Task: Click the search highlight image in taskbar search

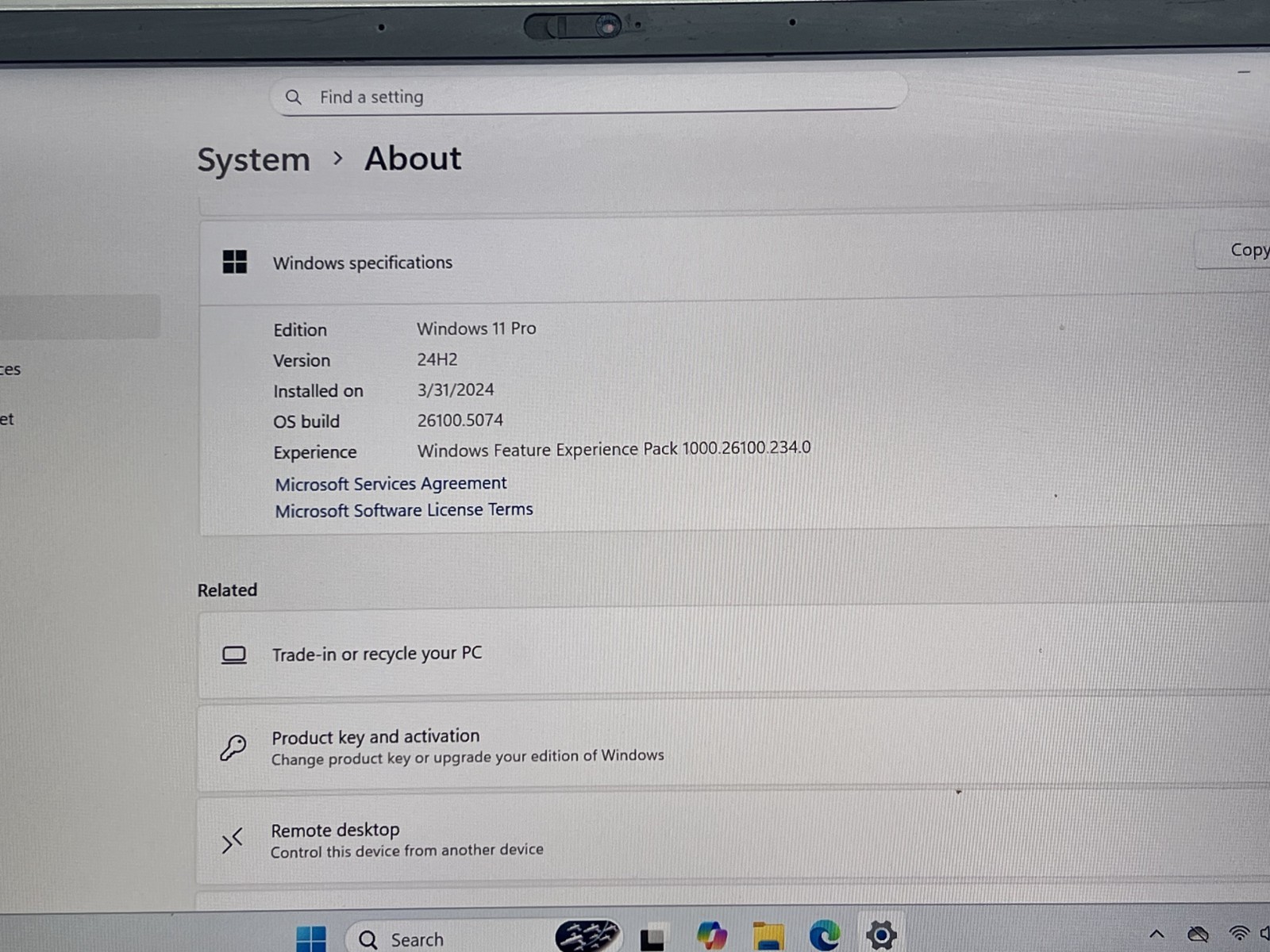Action: [x=587, y=936]
